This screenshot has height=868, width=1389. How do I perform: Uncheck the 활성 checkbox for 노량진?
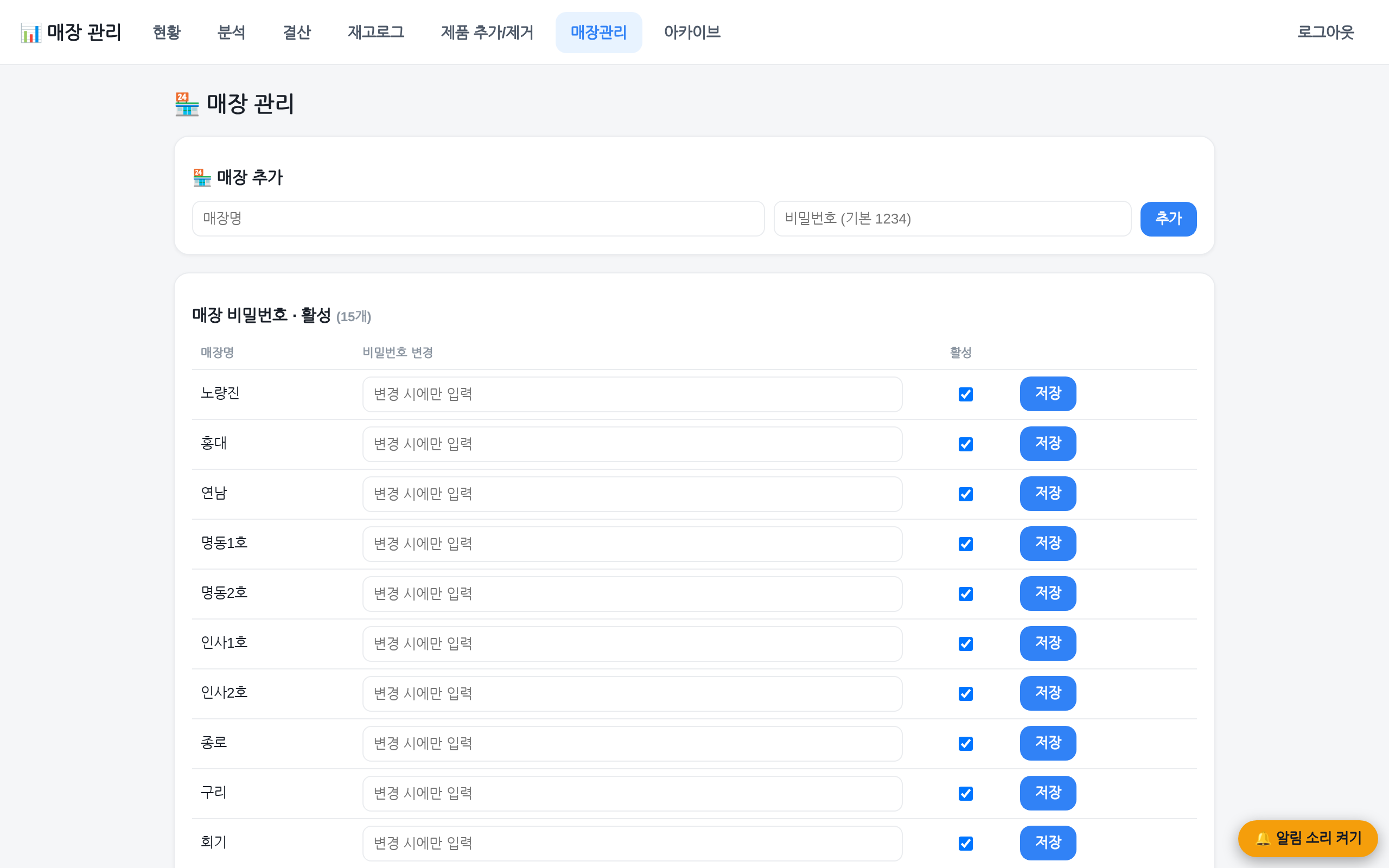965,394
